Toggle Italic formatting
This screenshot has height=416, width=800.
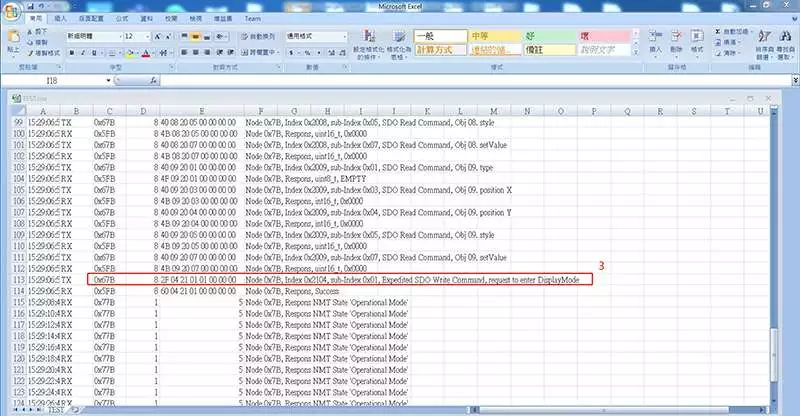point(83,53)
